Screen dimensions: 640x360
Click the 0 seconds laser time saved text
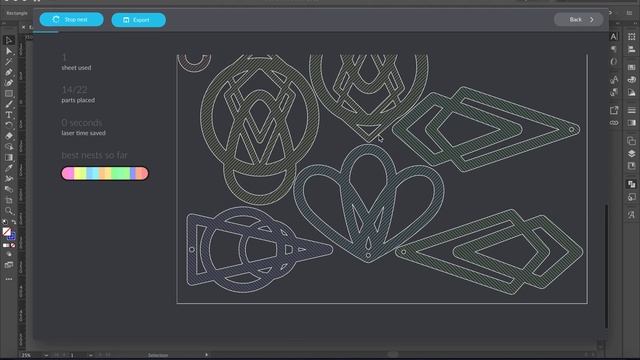83,127
